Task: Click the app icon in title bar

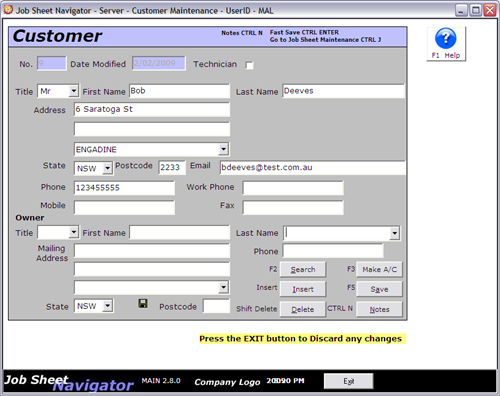Action: coord(8,10)
